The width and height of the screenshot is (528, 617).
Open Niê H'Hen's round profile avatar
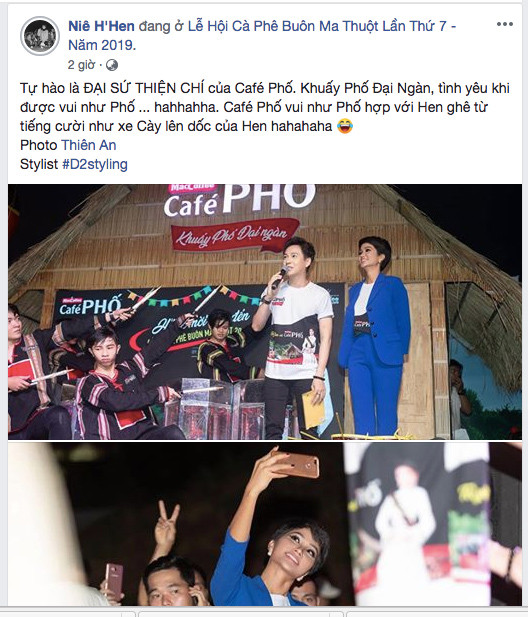click(x=40, y=36)
